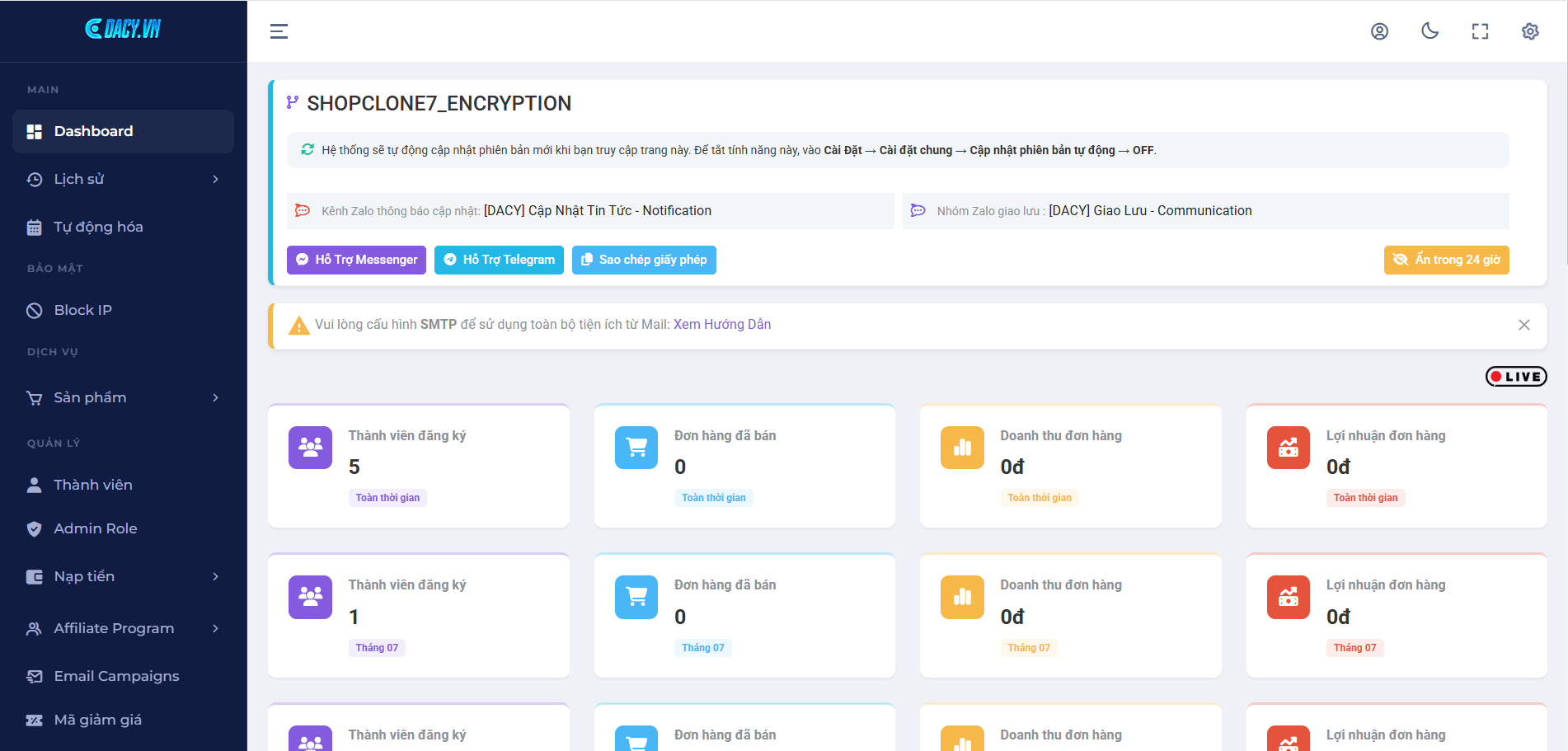Click the purple members icon in first card
This screenshot has width=1568, height=751.
point(310,448)
